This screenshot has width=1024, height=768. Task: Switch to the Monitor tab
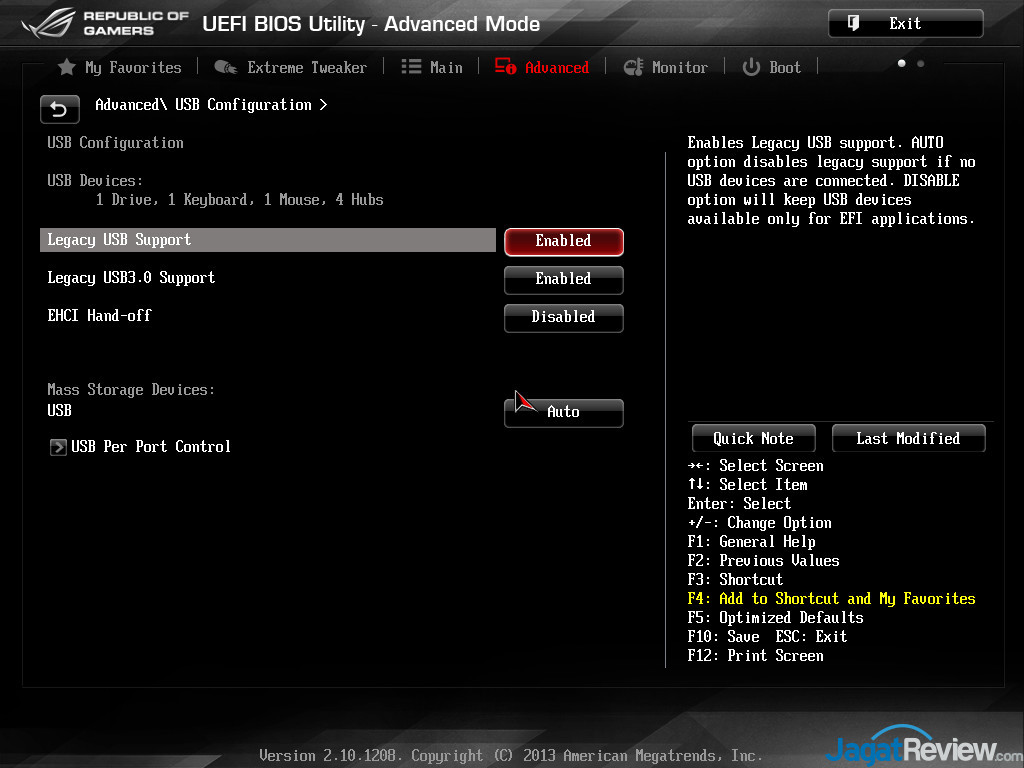tap(679, 67)
